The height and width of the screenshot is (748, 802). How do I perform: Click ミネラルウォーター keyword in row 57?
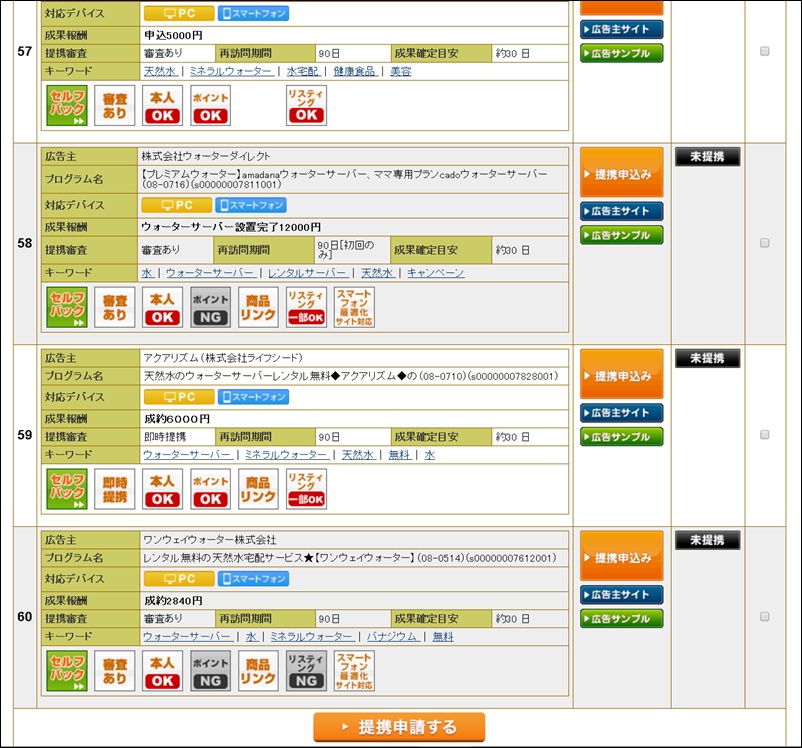click(231, 71)
